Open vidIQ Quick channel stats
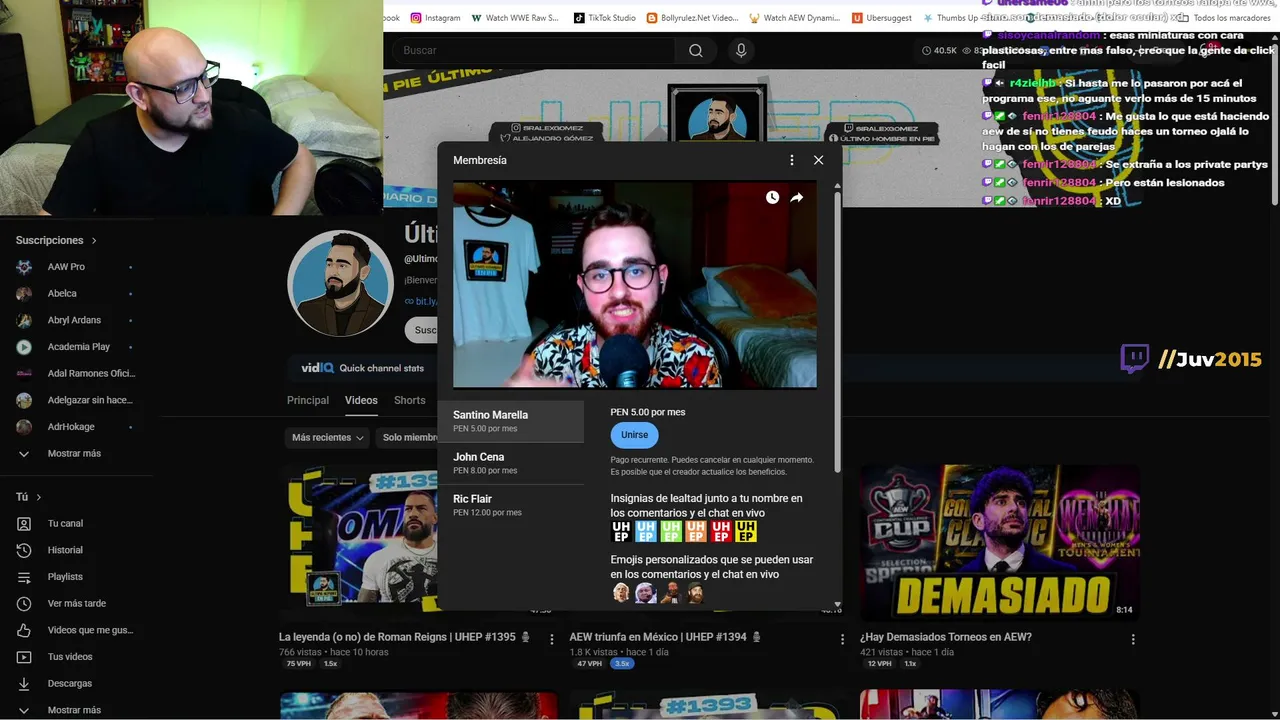Image resolution: width=1280 pixels, height=720 pixels. point(363,368)
